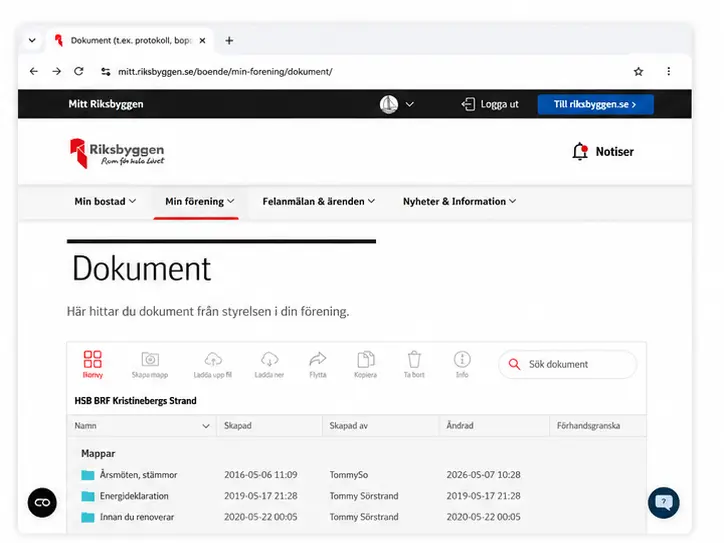Go back in browser history

click(x=34, y=71)
